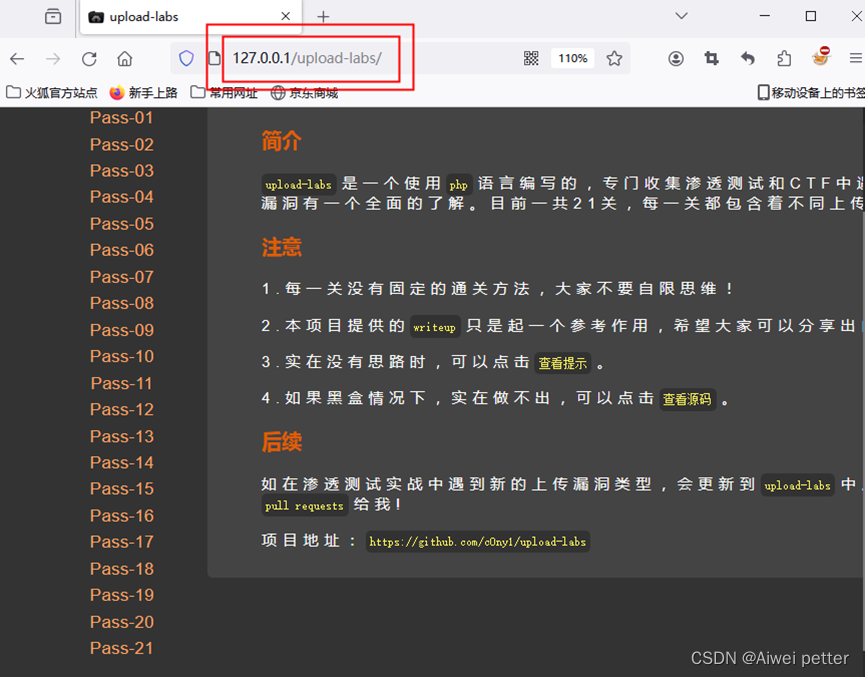Open the 新手上路 bookmark
865x677 pixels.
(143, 93)
